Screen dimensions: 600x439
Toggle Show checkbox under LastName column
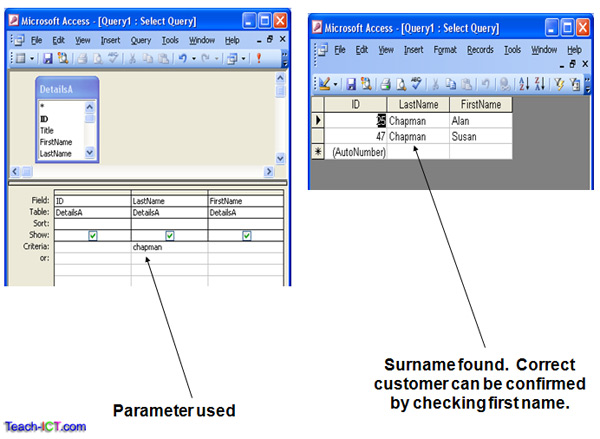pos(169,235)
